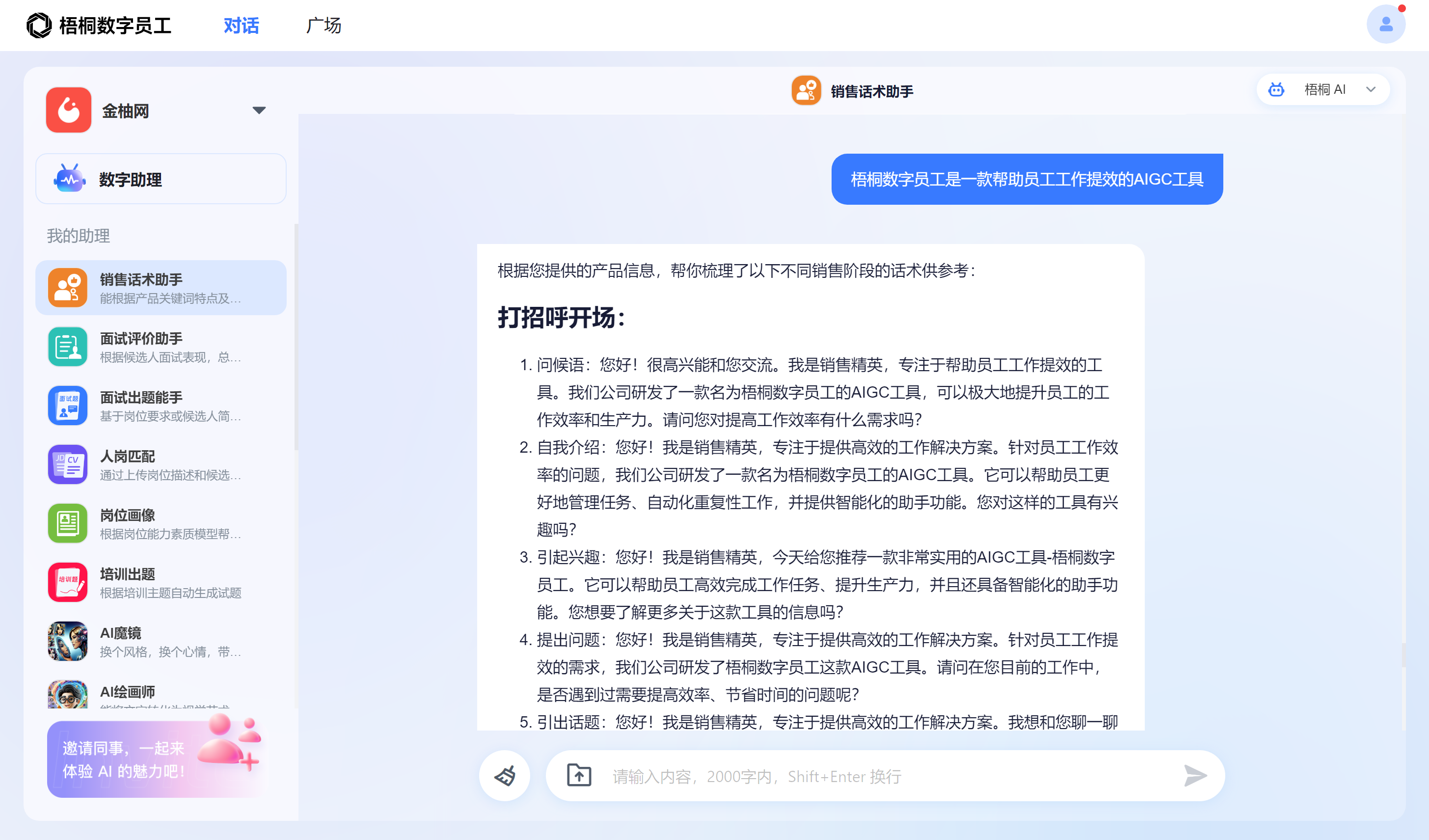This screenshot has height=840, width=1429.
Task: Send the message with paper plane icon
Action: [x=1195, y=775]
